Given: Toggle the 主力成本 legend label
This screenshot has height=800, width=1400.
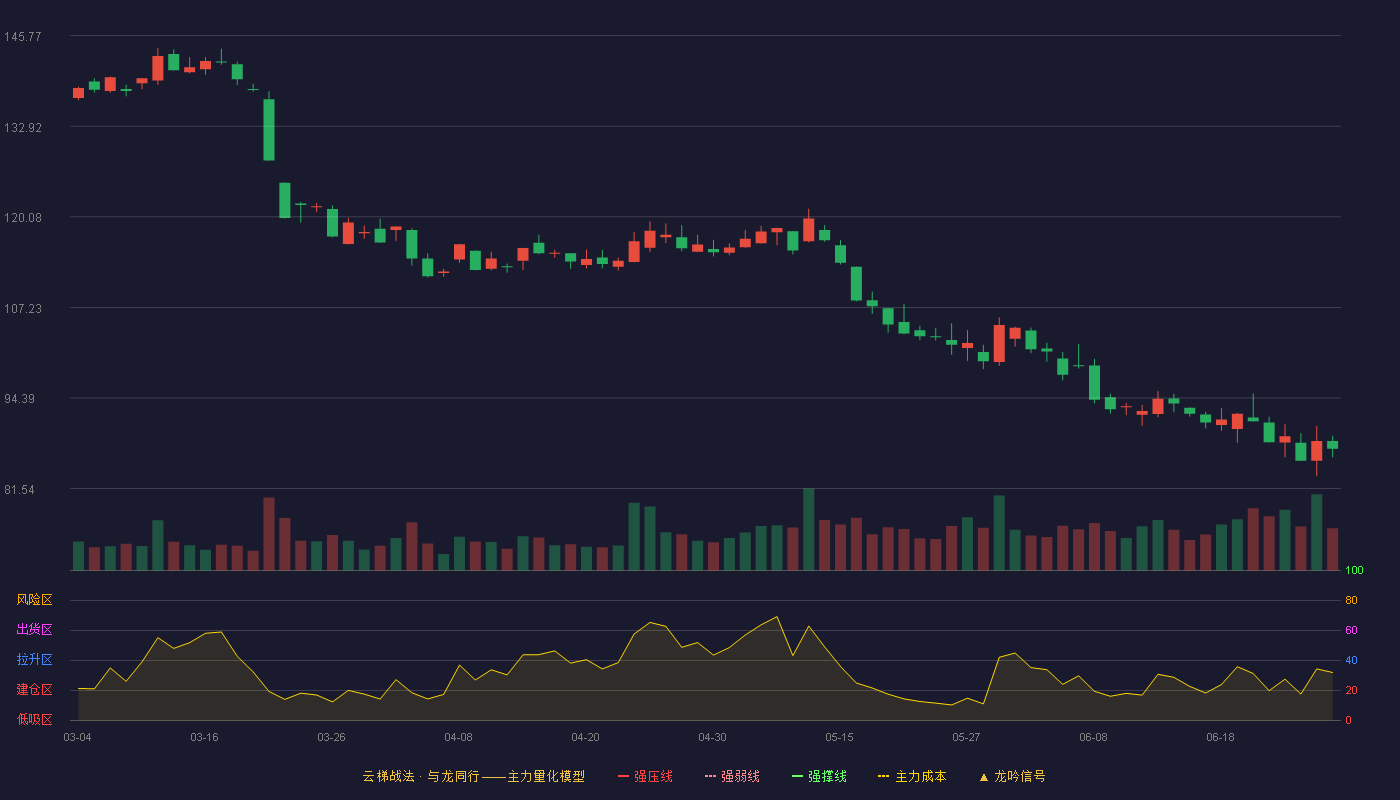Looking at the screenshot, I should click(x=920, y=776).
